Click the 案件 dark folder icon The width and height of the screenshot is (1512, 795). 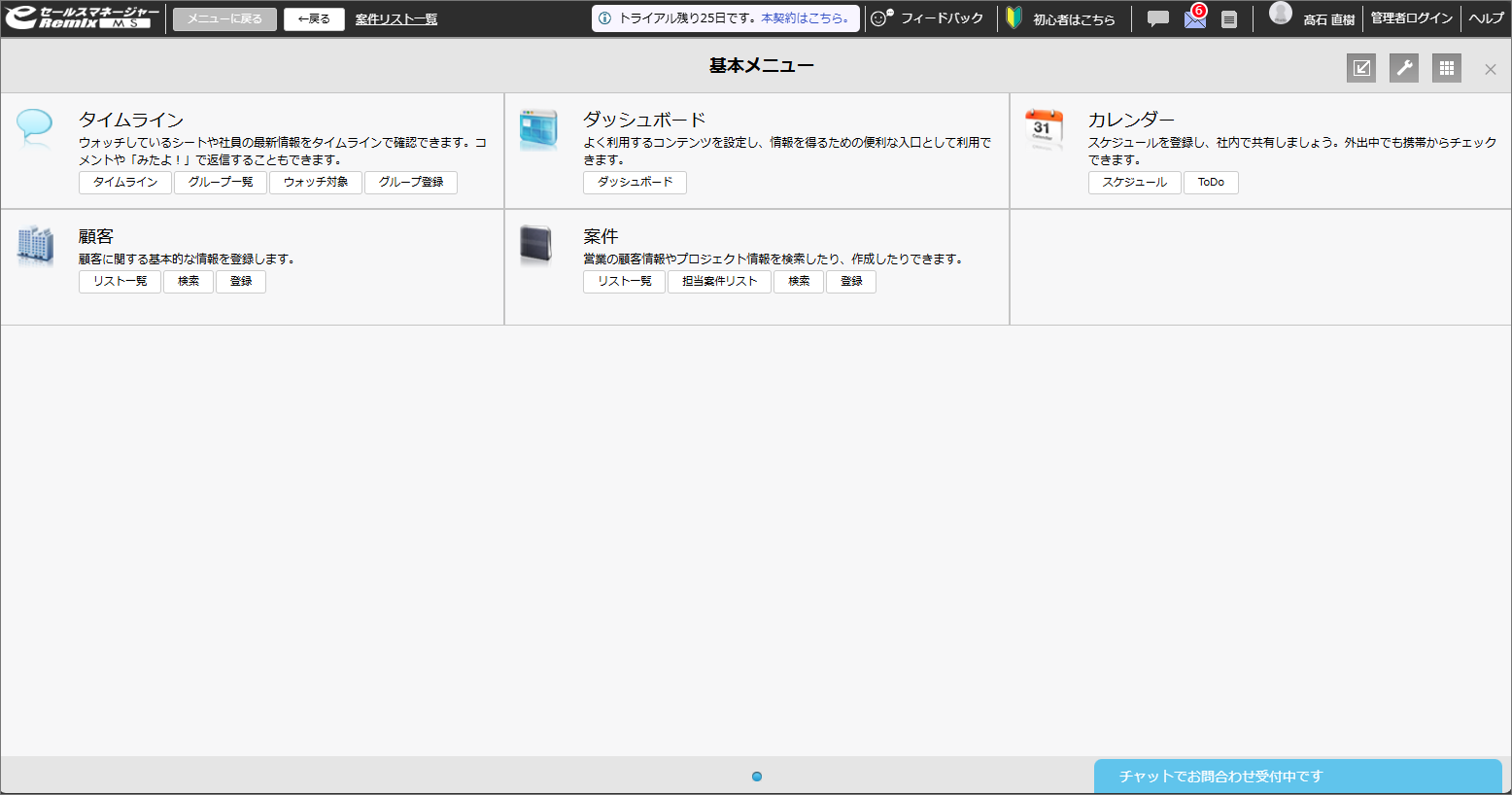536,245
